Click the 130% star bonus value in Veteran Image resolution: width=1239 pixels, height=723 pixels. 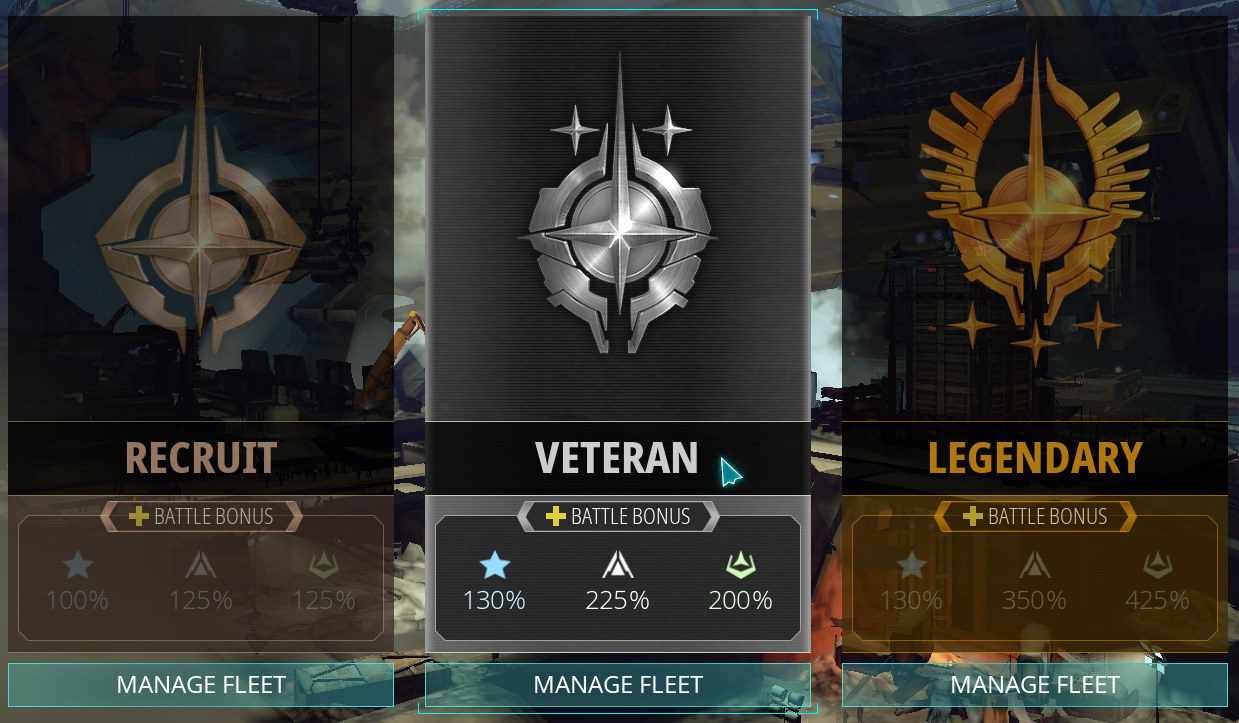tap(494, 601)
